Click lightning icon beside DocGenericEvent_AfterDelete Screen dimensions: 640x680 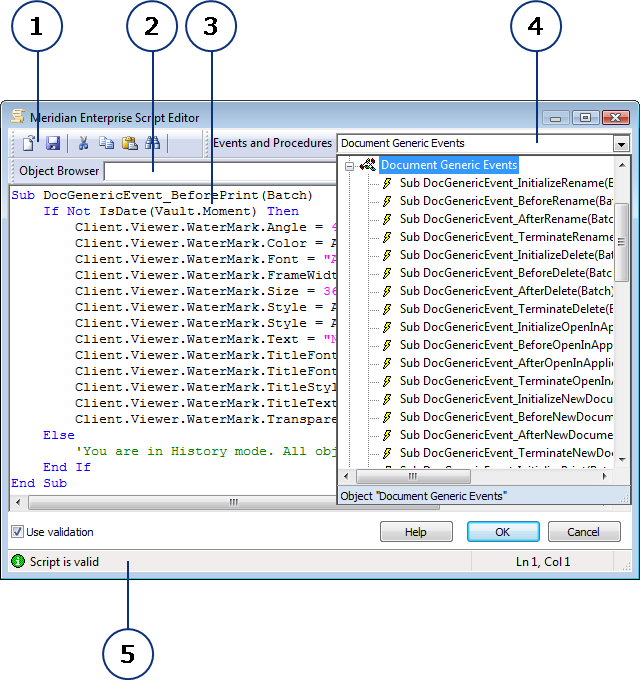[387, 291]
